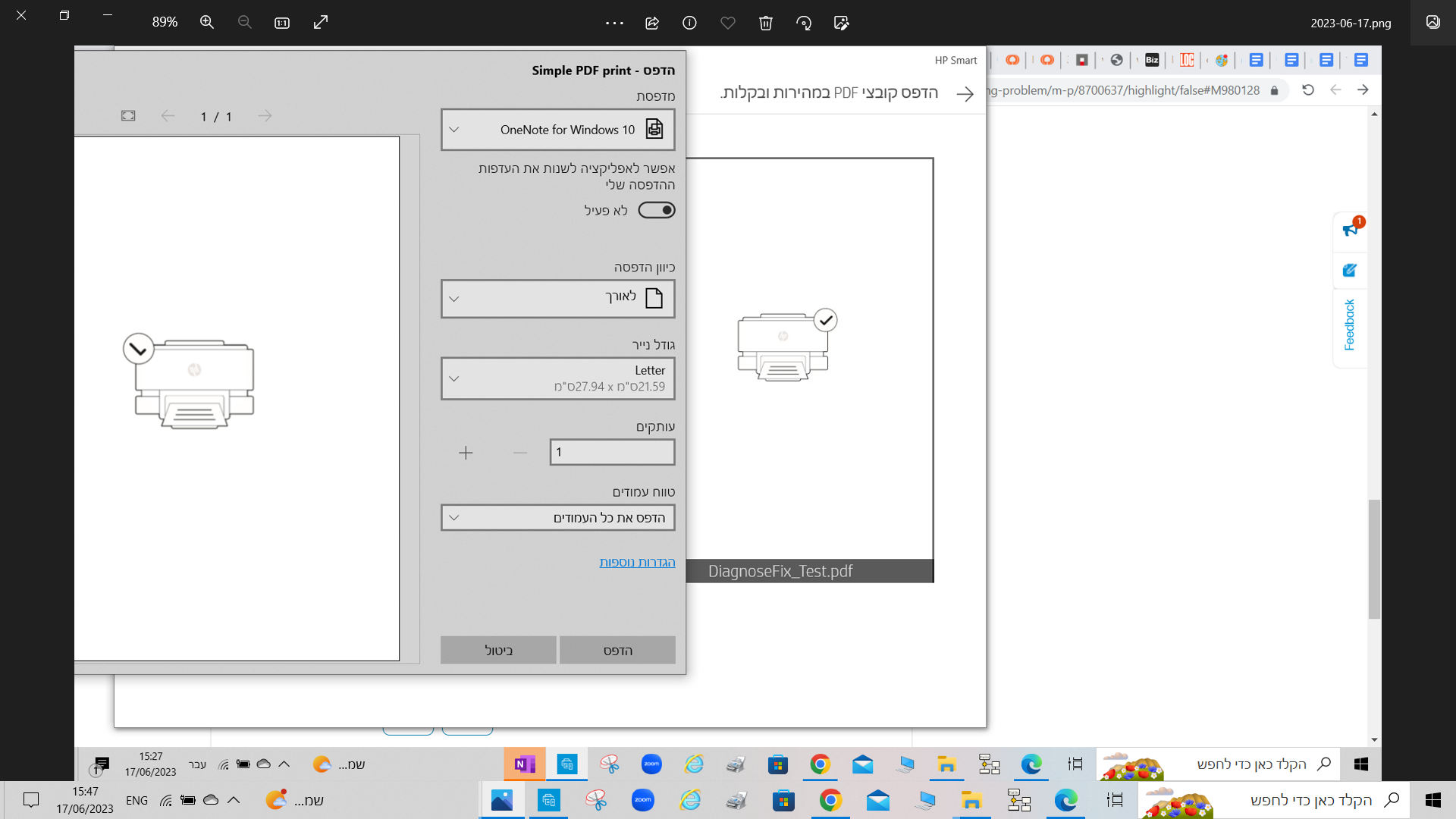Screen dimensions: 1456x819
Task: Toggle the application print preferences switch
Action: (657, 210)
